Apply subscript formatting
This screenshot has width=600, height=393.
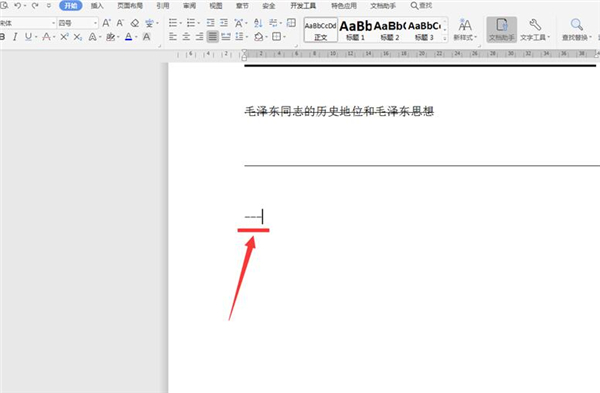pos(78,37)
